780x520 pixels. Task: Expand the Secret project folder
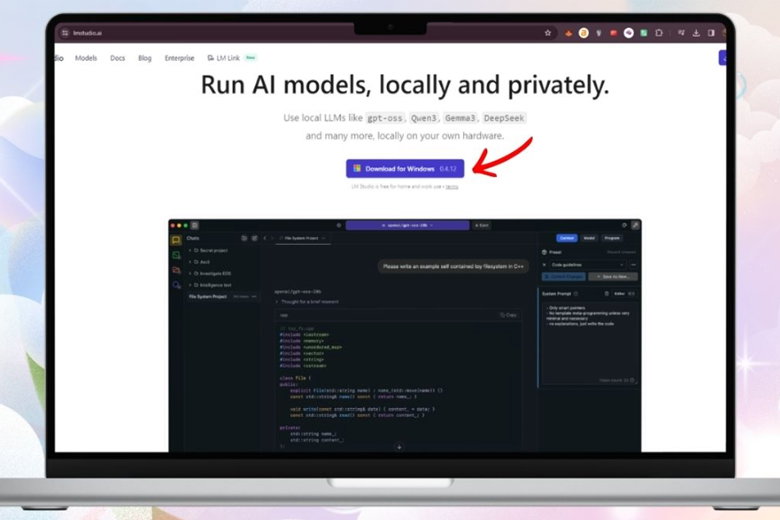(x=208, y=250)
